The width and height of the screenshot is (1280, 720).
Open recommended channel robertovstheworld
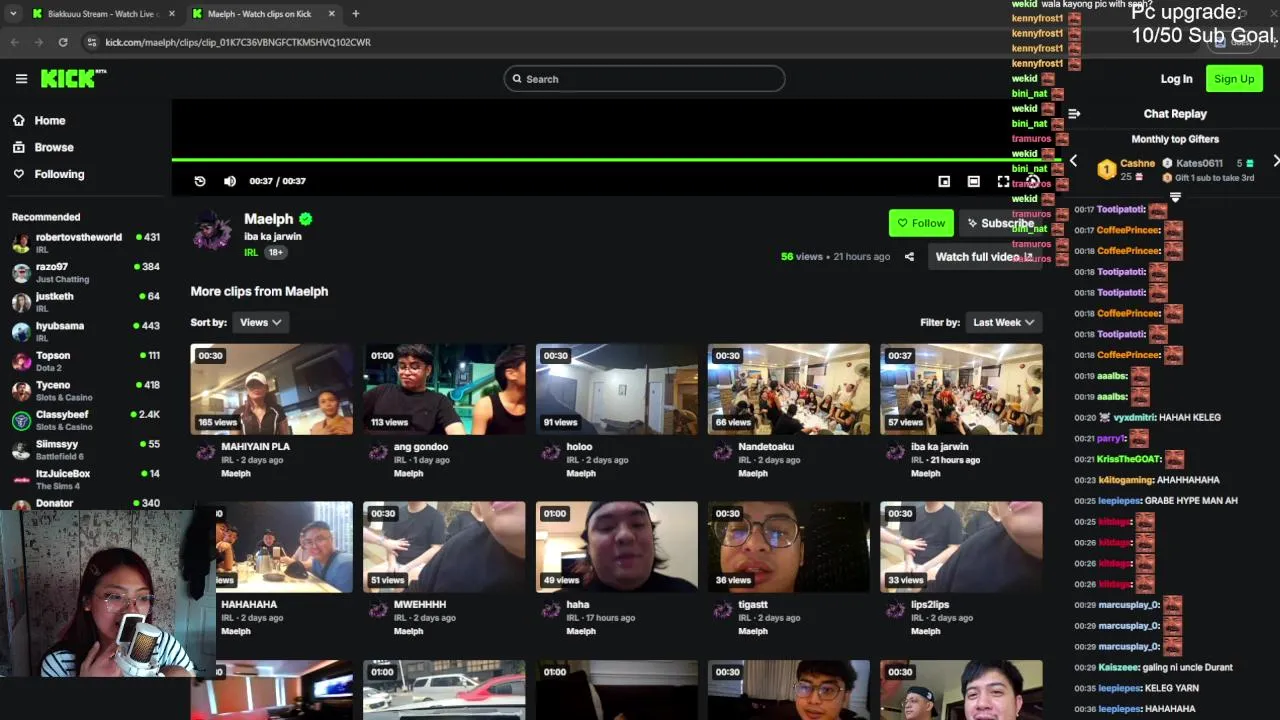pos(86,243)
